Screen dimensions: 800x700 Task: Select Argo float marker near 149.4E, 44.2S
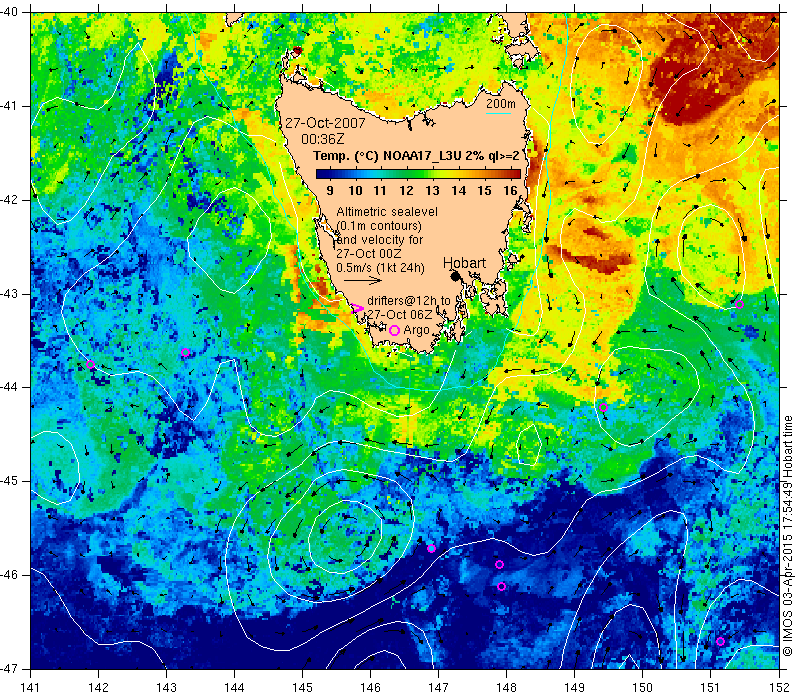[x=603, y=407]
